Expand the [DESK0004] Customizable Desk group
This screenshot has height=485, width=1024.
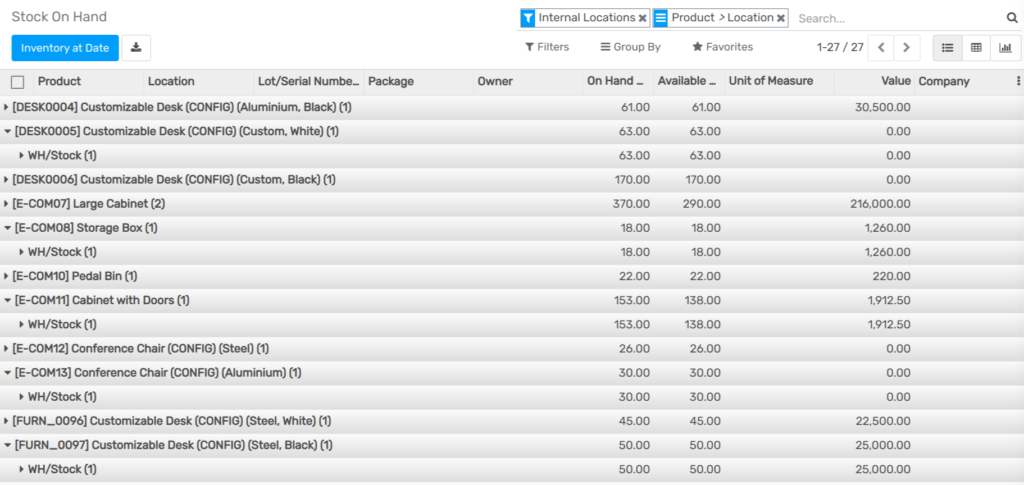click(178, 107)
